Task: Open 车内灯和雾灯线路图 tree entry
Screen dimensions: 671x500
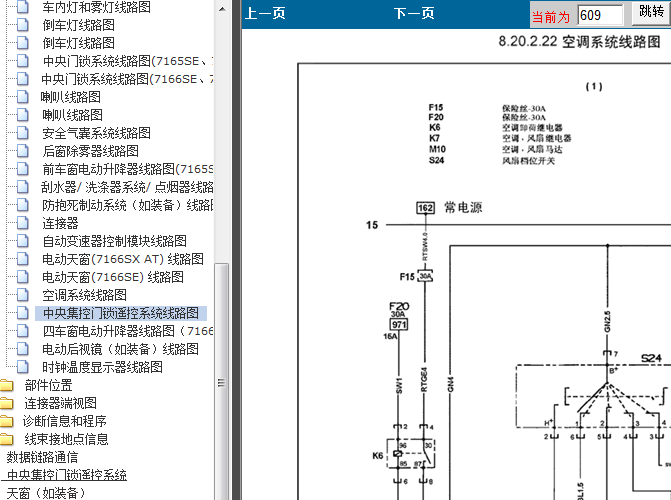Action: pyautogui.click(x=96, y=7)
